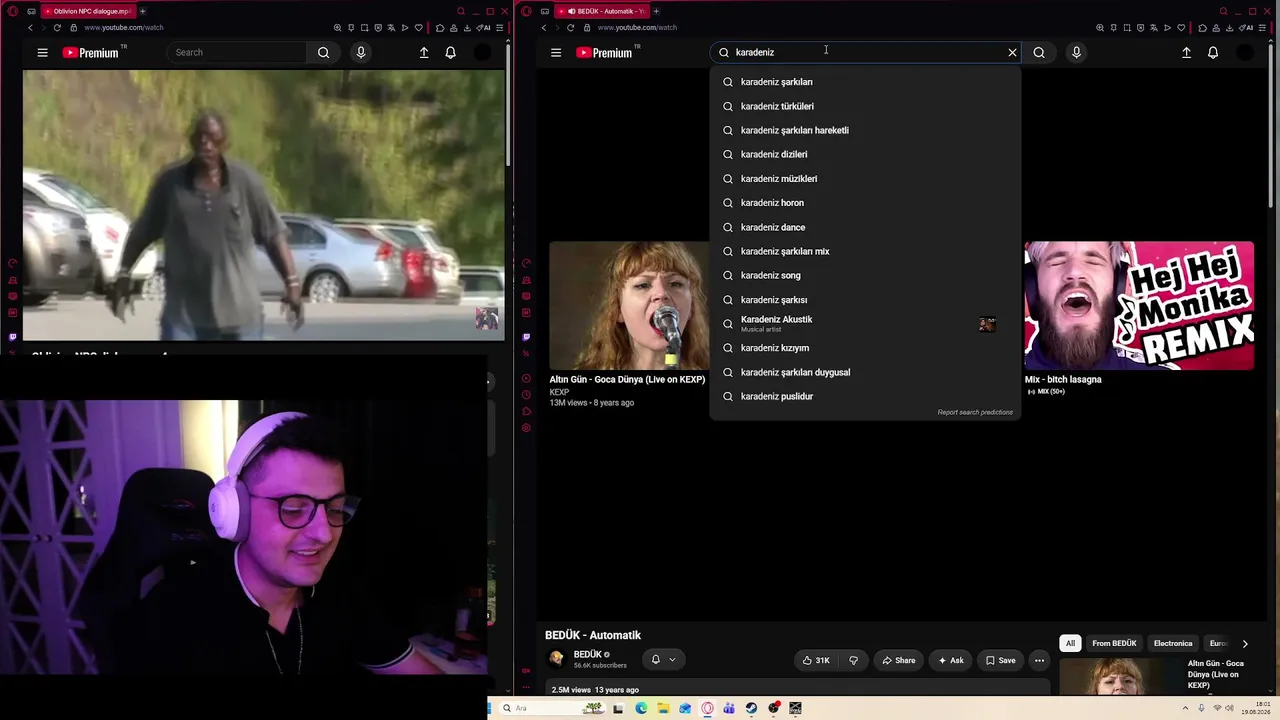Open the BEDÜK notification bell dropdown
The height and width of the screenshot is (720, 1280).
pos(662,659)
